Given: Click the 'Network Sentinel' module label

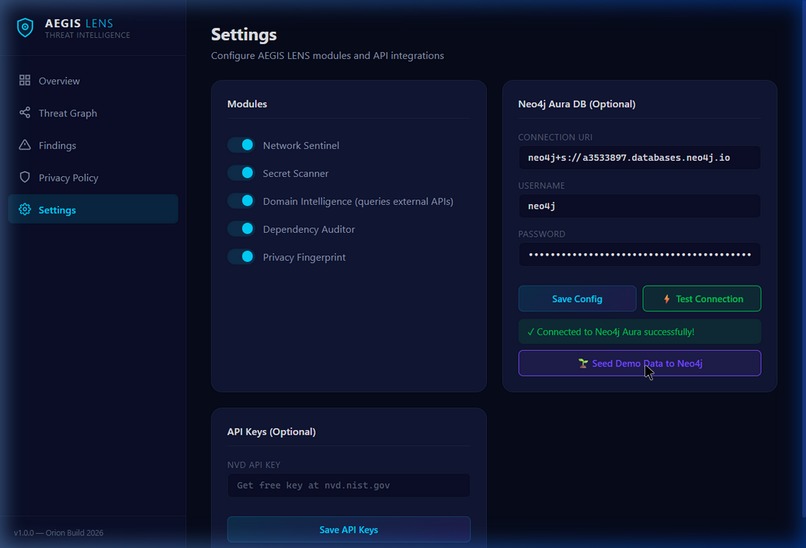Looking at the screenshot, I should click(x=301, y=145).
